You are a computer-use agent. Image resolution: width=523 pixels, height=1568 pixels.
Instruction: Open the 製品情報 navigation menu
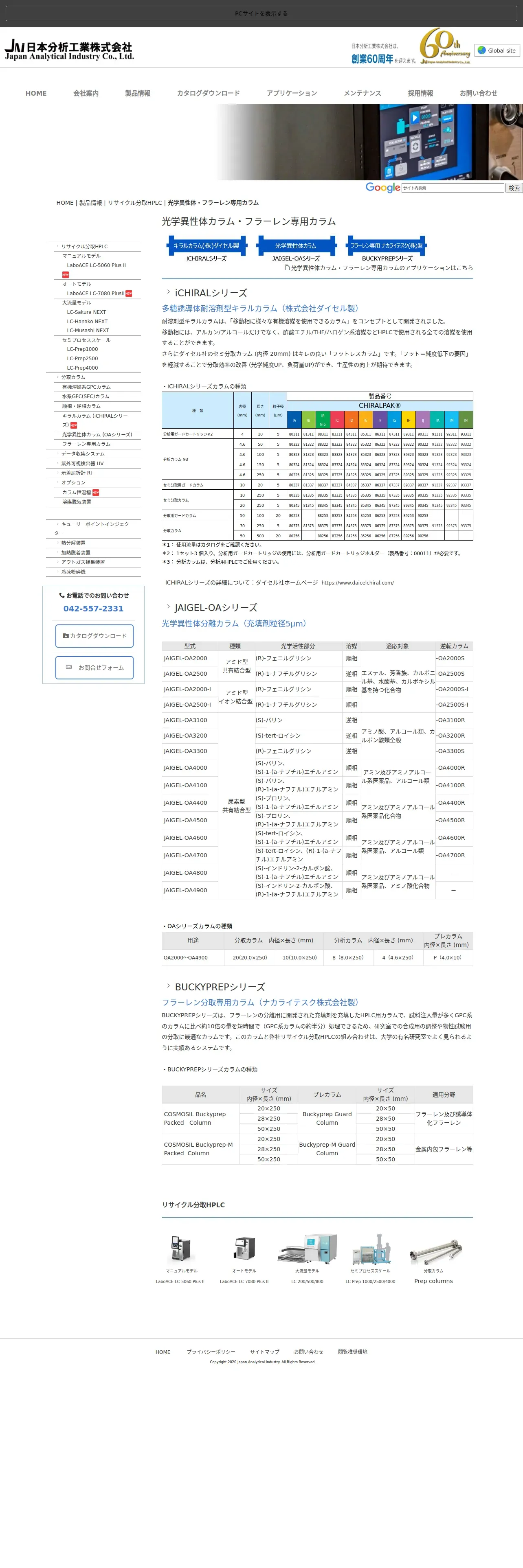point(138,93)
